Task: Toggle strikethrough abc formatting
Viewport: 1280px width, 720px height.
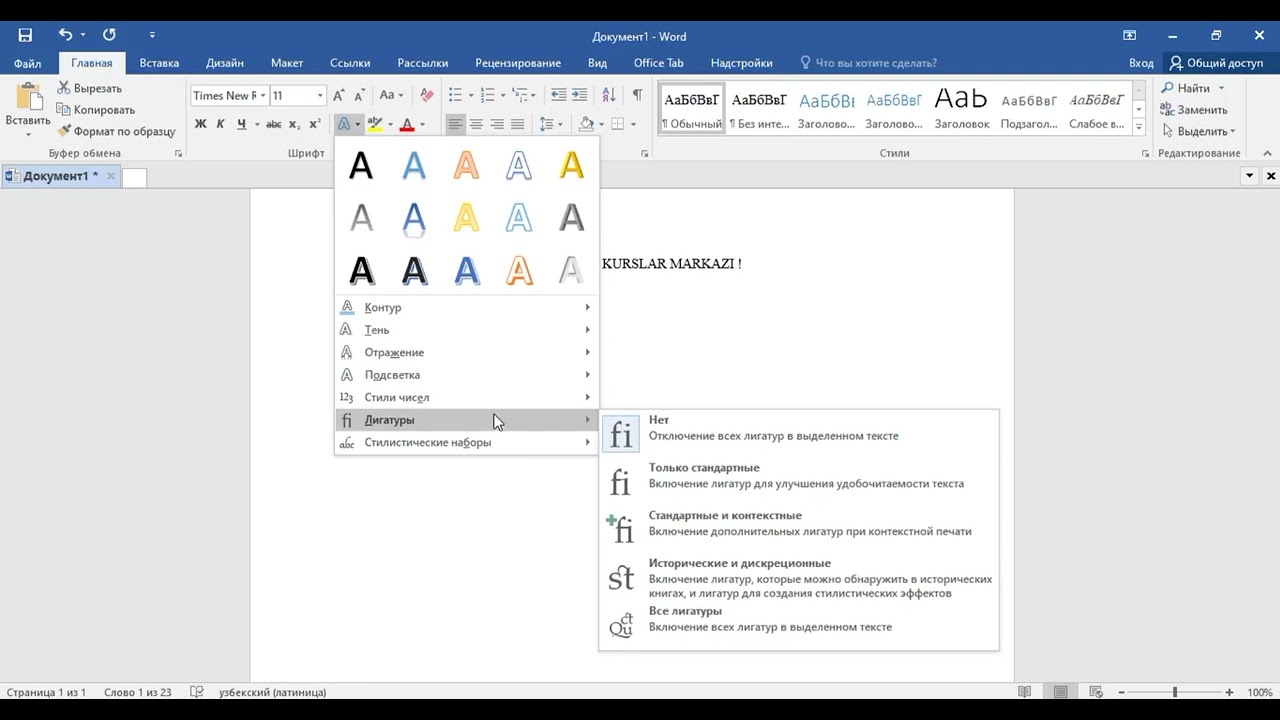Action: [274, 124]
